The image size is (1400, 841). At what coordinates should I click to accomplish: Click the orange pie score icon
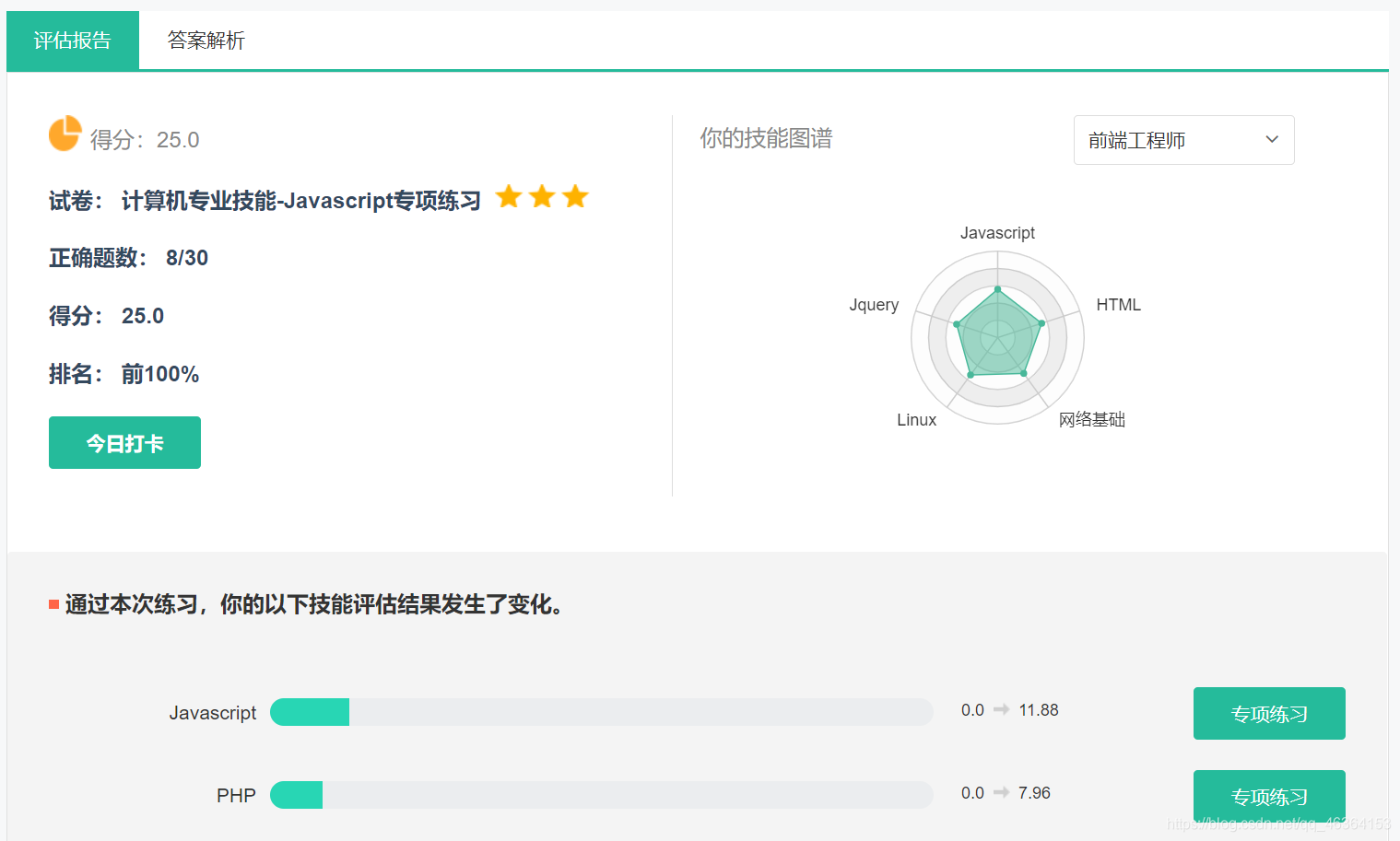65,134
